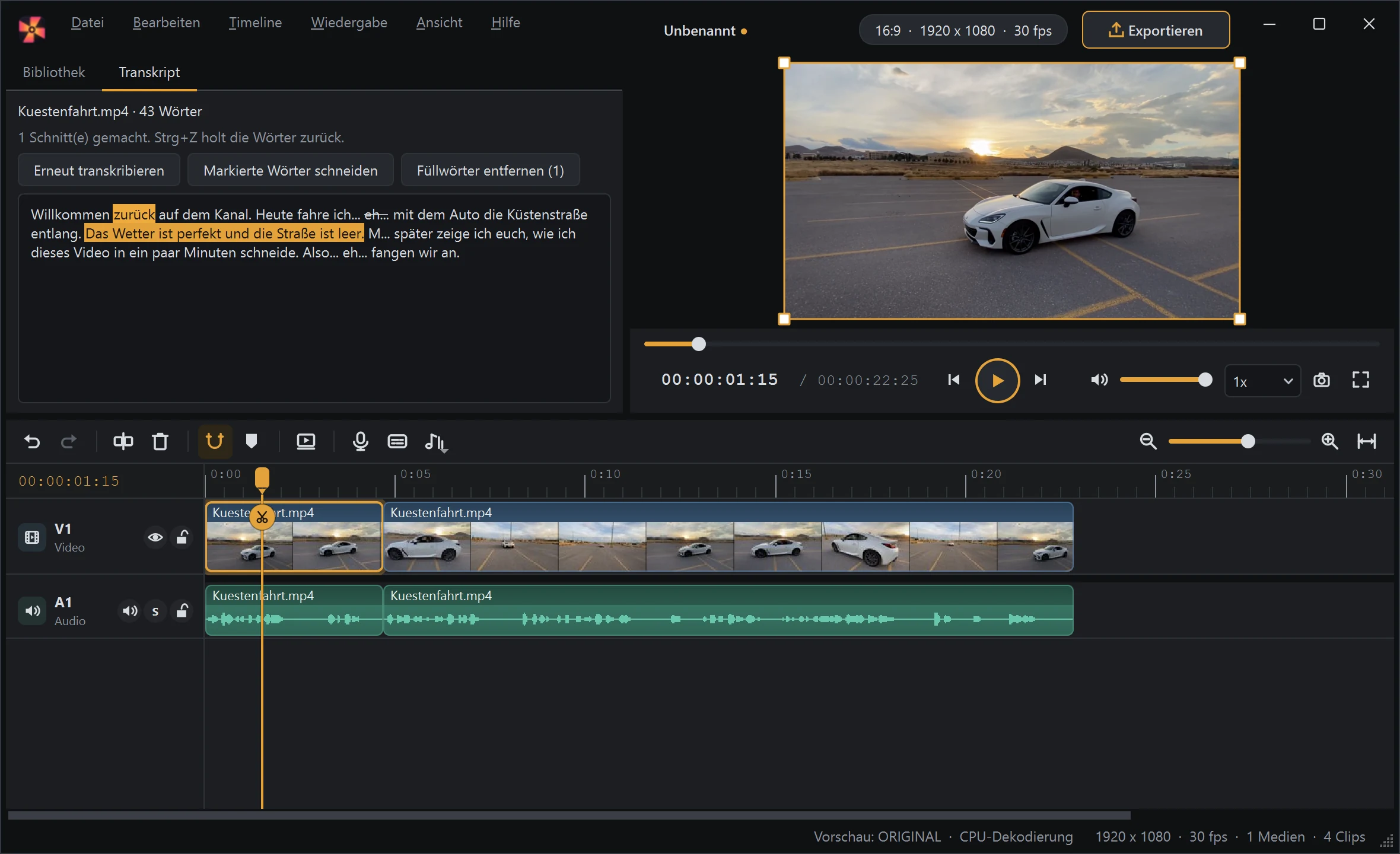1400x854 pixels.
Task: Click the audio detach music icon
Action: 436,442
